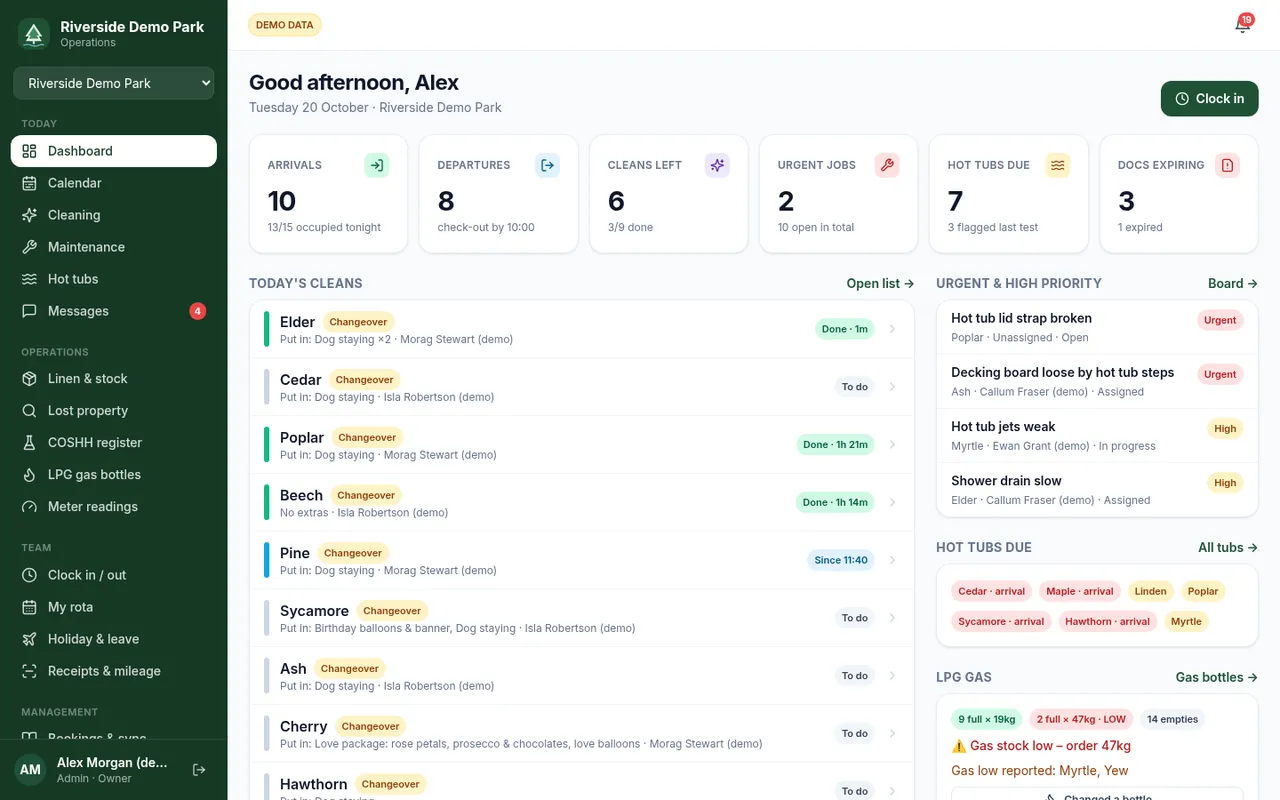This screenshot has height=800, width=1280.
Task: Open the notifications bell icon
Action: click(1242, 25)
